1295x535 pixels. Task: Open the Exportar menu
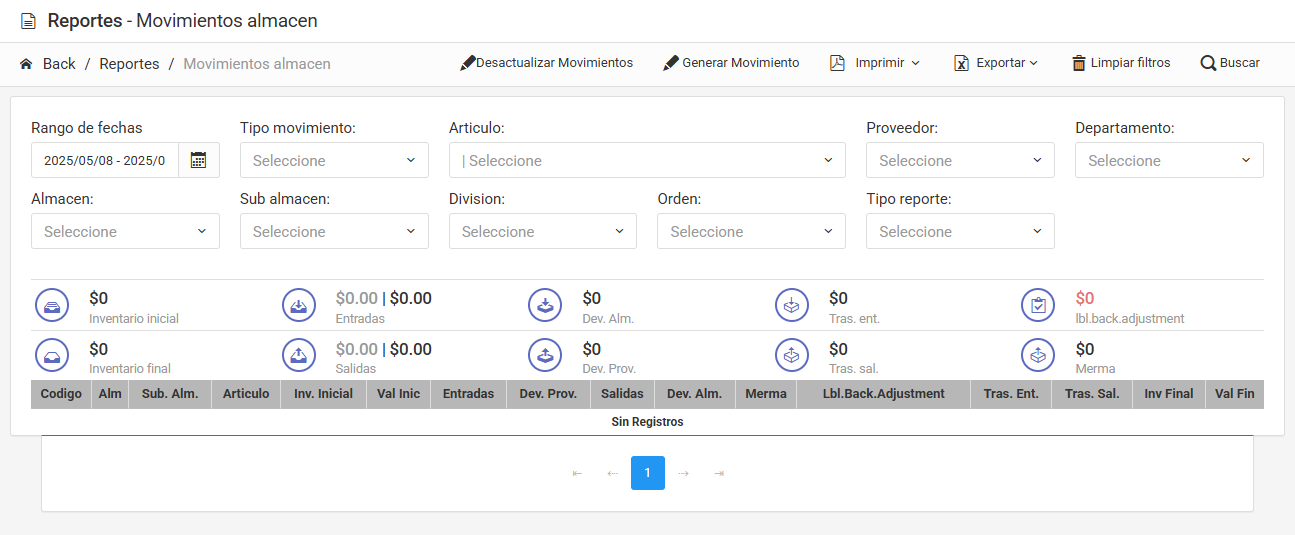pos(996,63)
